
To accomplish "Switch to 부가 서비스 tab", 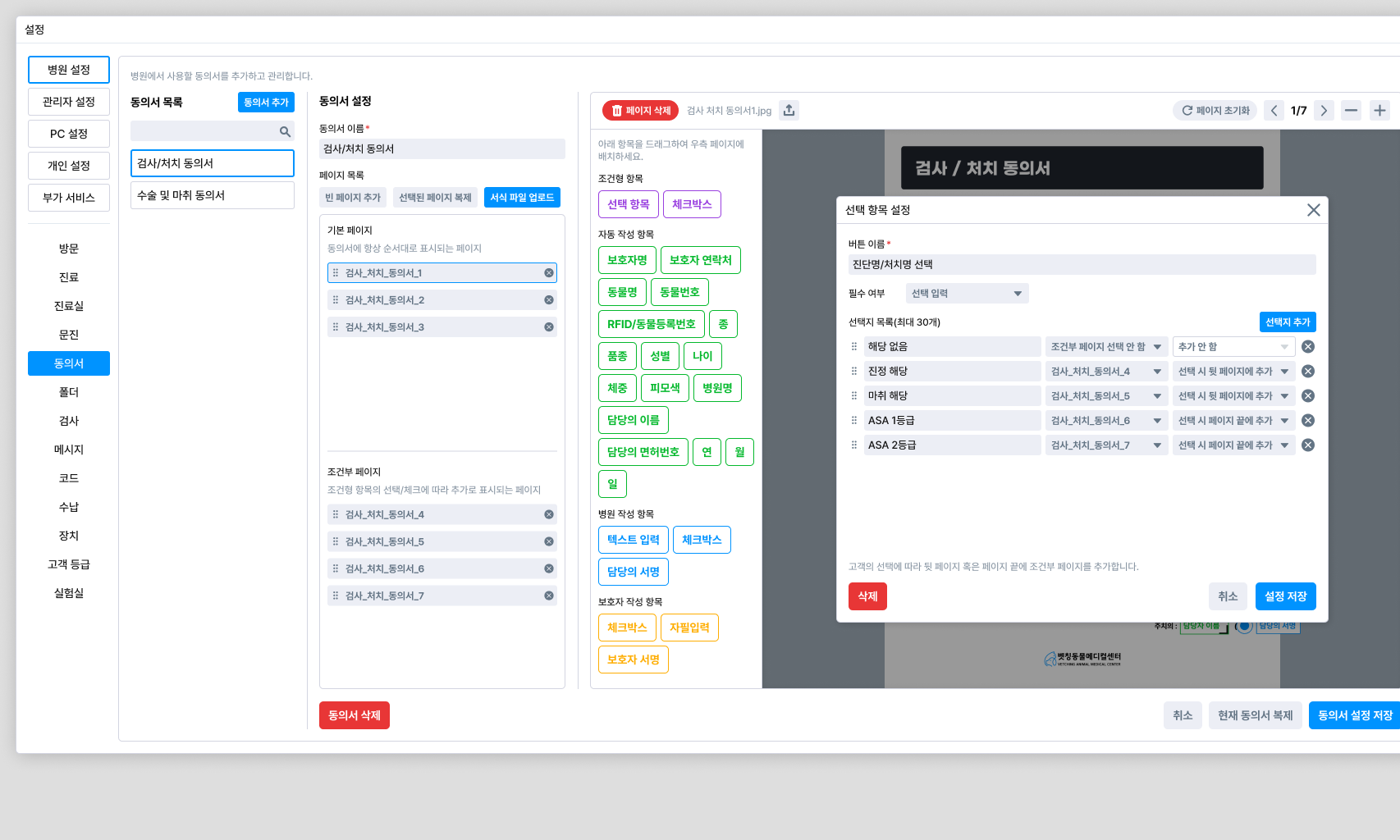I will pos(69,198).
